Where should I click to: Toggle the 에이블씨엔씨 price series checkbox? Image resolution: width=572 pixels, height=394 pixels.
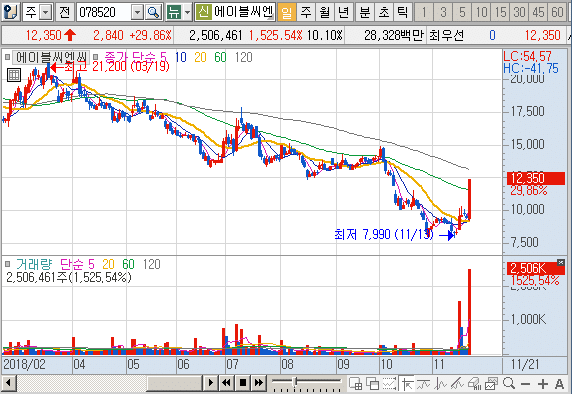pos(7,57)
